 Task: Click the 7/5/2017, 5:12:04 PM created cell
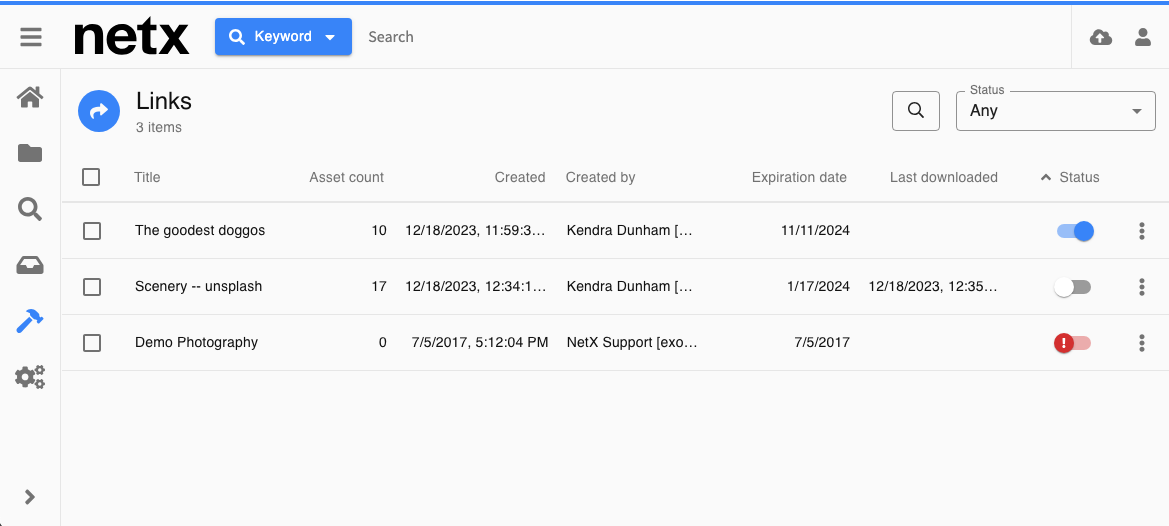479,343
